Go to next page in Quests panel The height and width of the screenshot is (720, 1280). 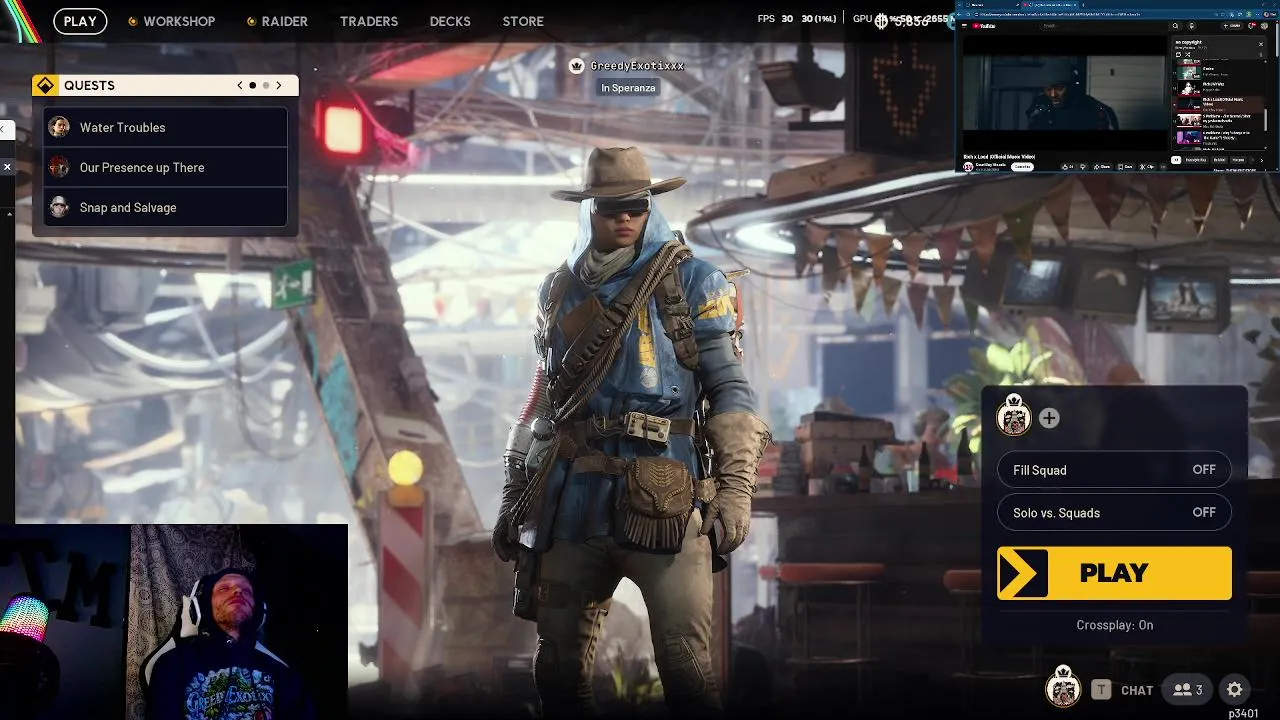(x=279, y=85)
